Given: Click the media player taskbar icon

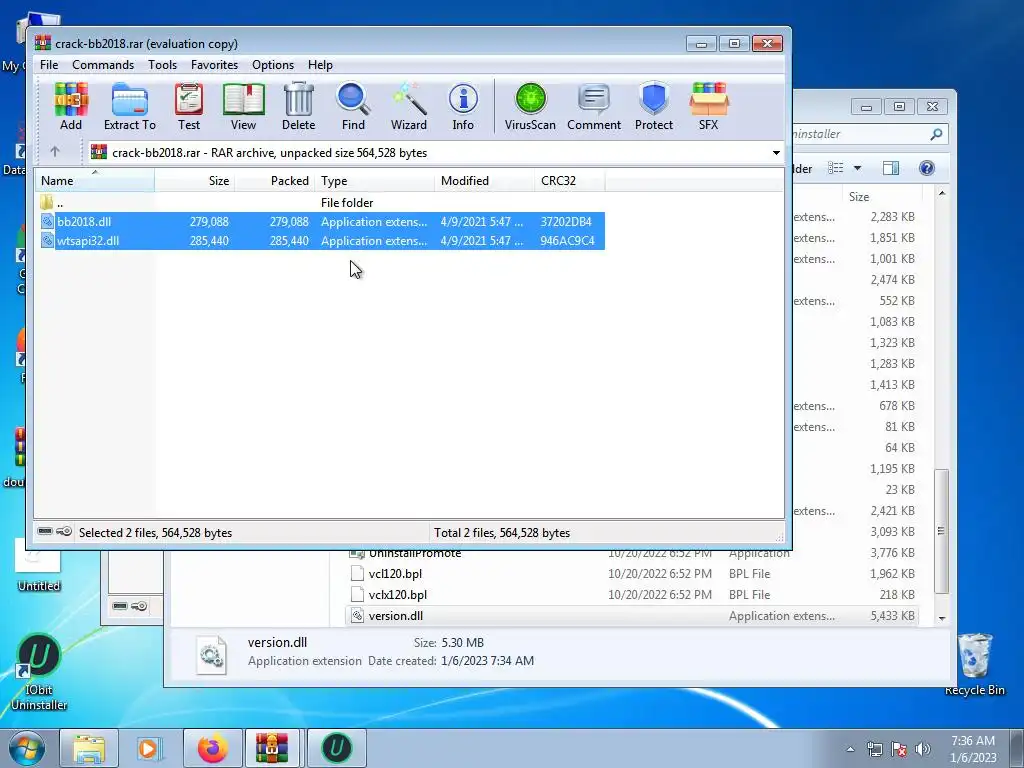Looking at the screenshot, I should 149,748.
